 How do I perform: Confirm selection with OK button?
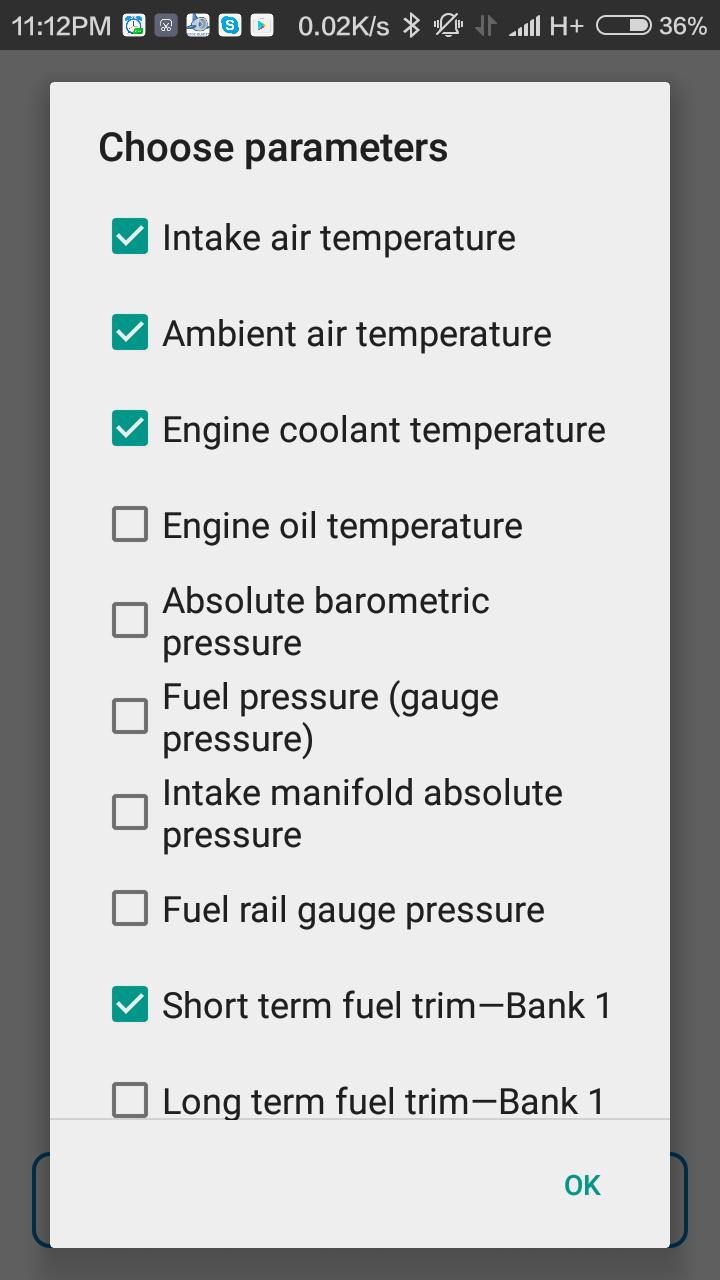[582, 1185]
